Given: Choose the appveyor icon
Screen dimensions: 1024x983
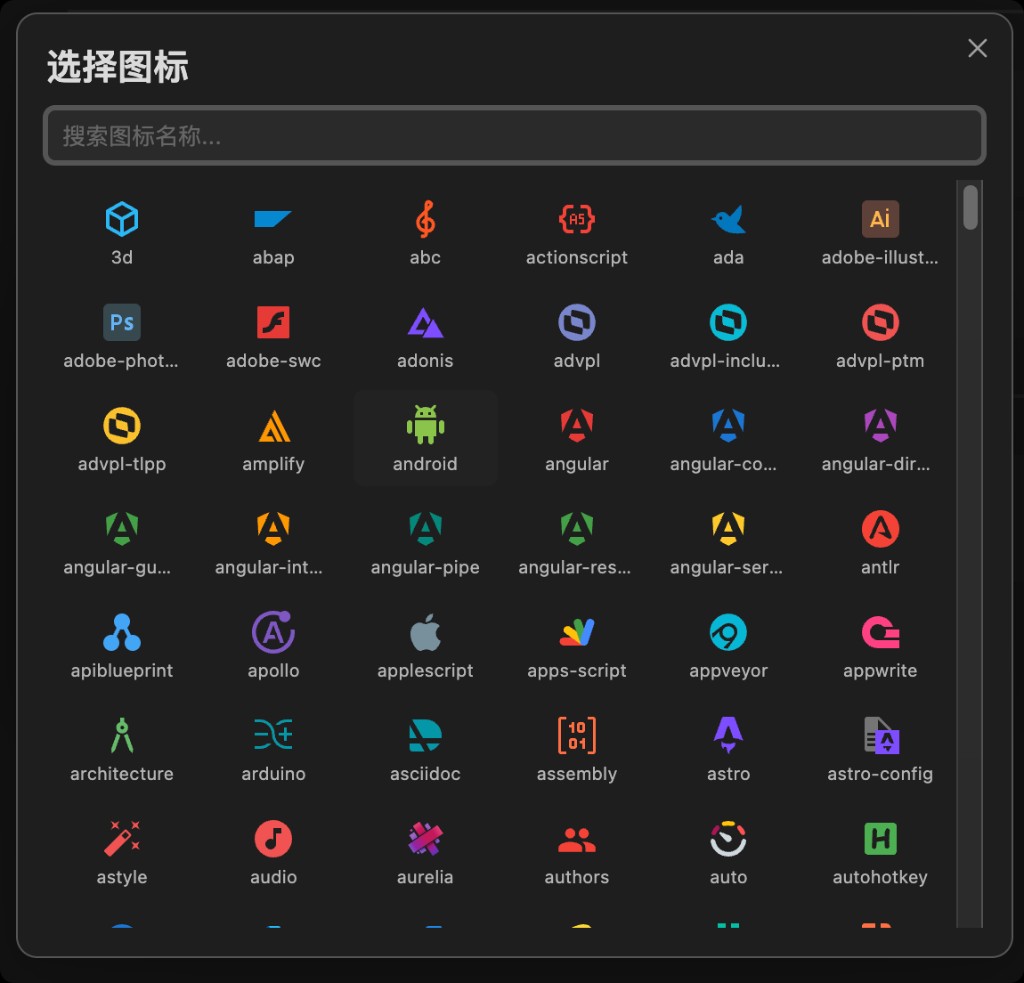Looking at the screenshot, I should coord(728,632).
